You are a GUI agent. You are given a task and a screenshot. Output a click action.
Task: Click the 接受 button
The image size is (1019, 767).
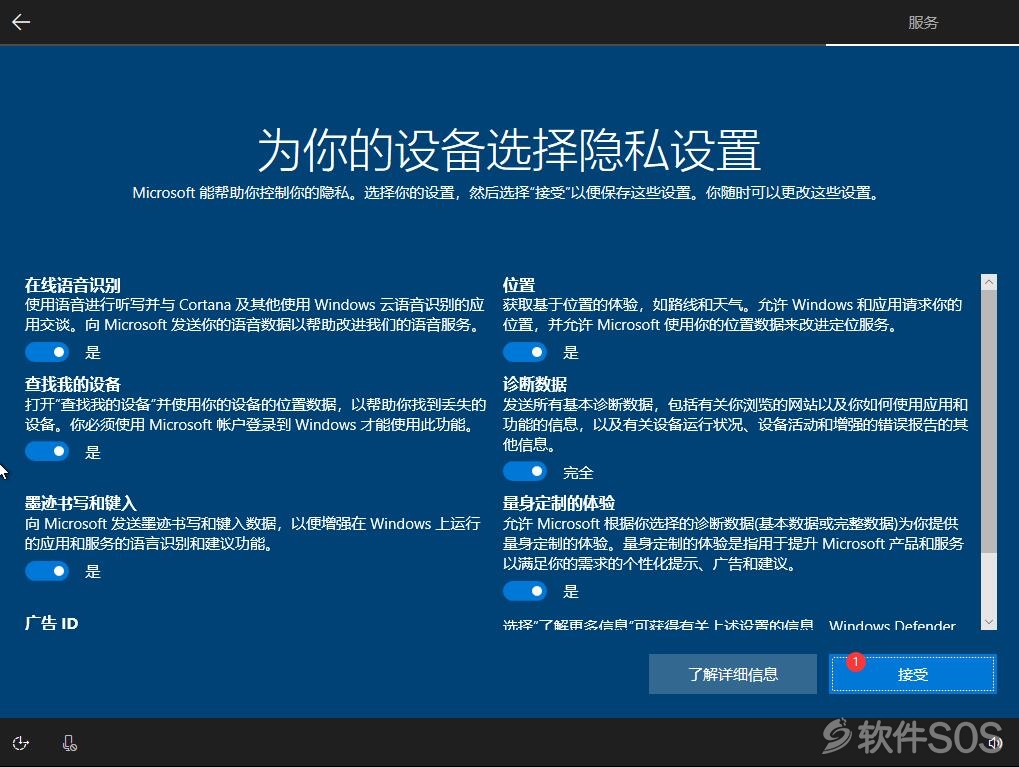tap(913, 675)
